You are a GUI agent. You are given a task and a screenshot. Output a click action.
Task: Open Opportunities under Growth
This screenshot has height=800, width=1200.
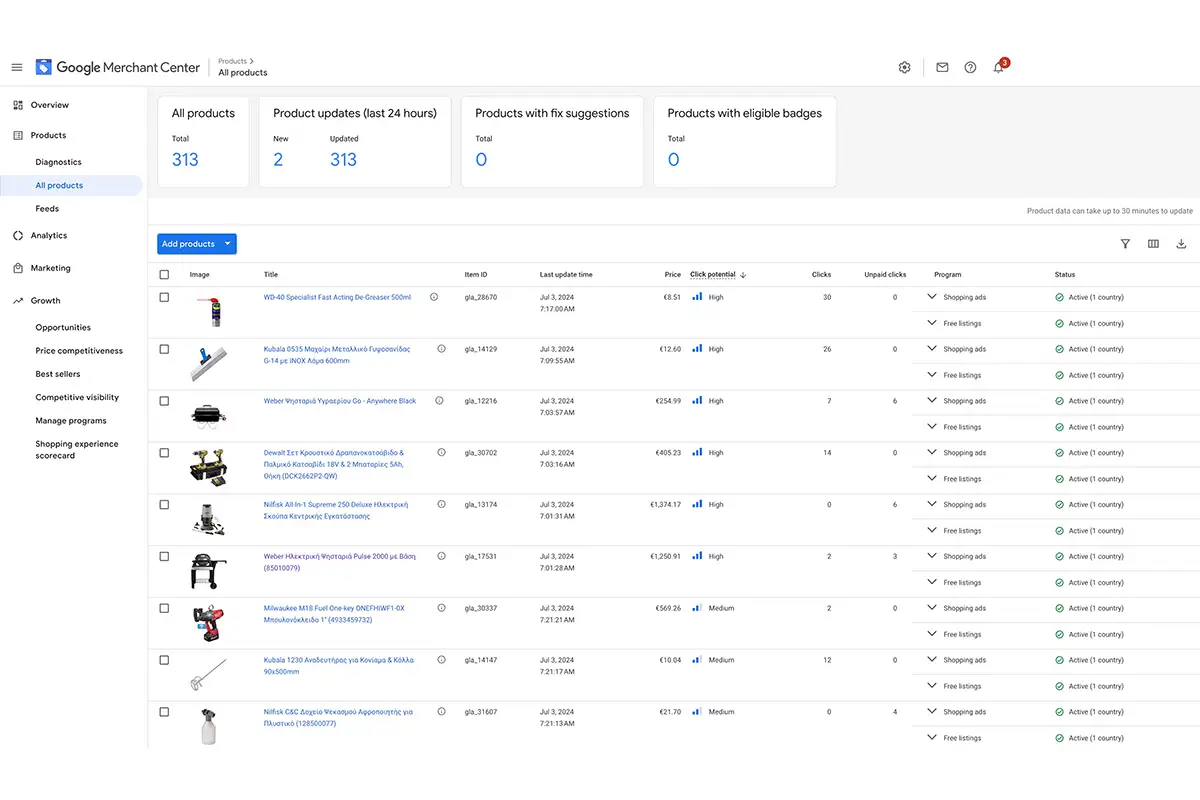pyautogui.click(x=63, y=328)
